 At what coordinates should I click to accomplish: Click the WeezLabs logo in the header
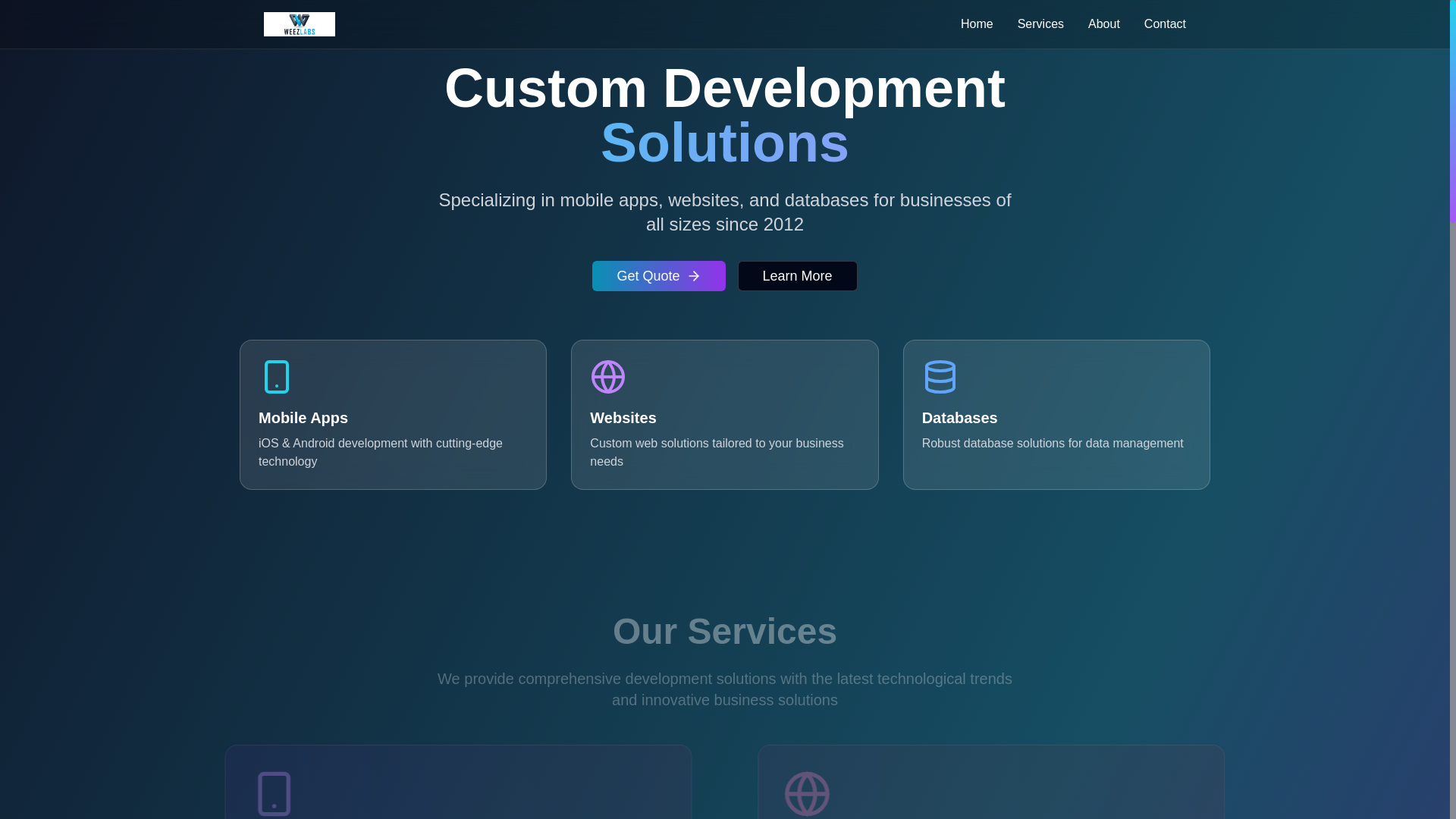point(300,24)
